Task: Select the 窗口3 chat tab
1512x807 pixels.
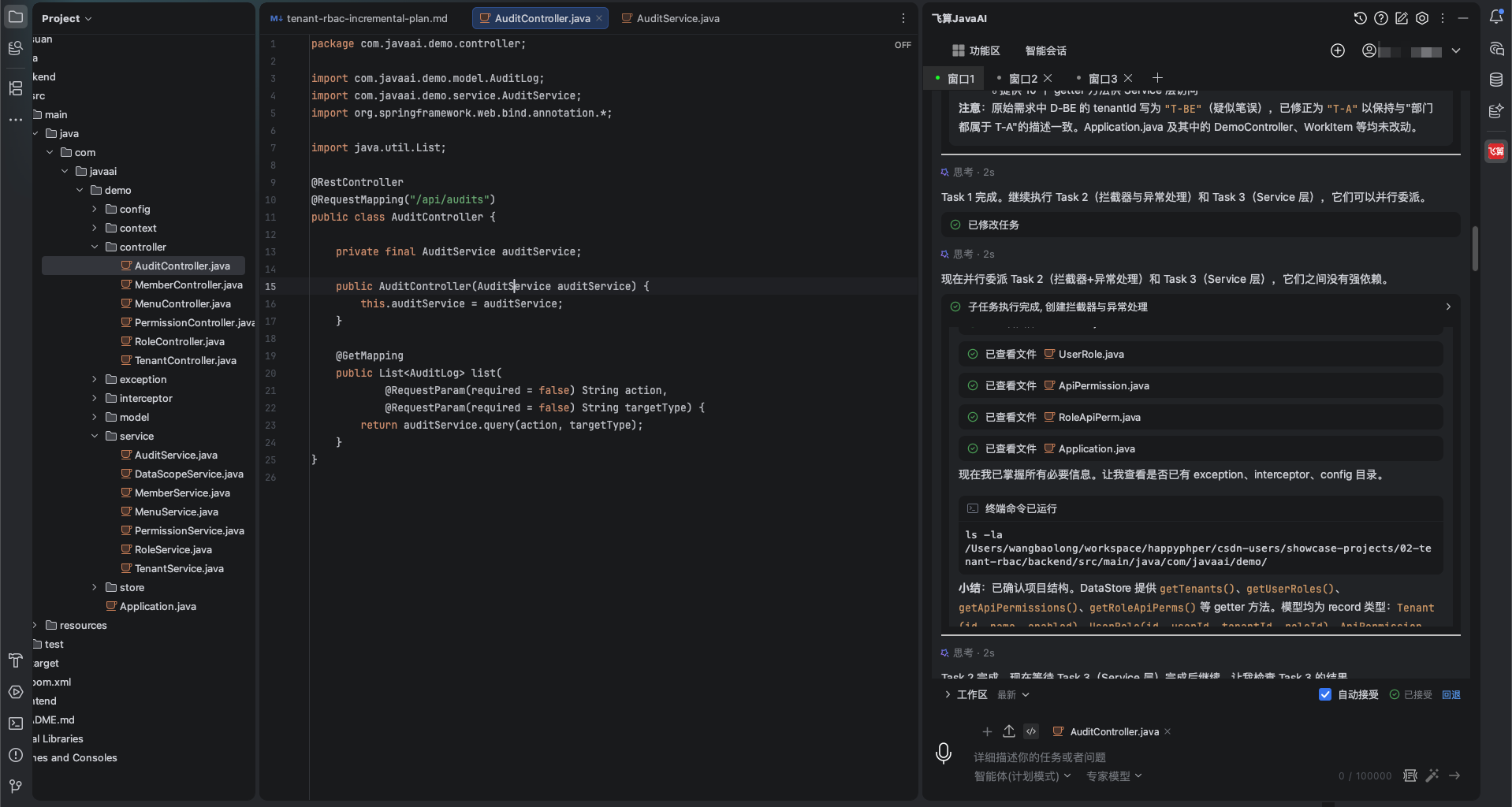Action: (1103, 78)
